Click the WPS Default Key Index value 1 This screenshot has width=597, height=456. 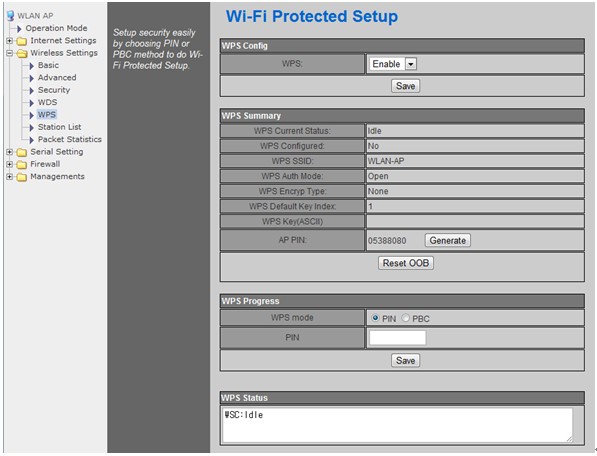point(370,207)
